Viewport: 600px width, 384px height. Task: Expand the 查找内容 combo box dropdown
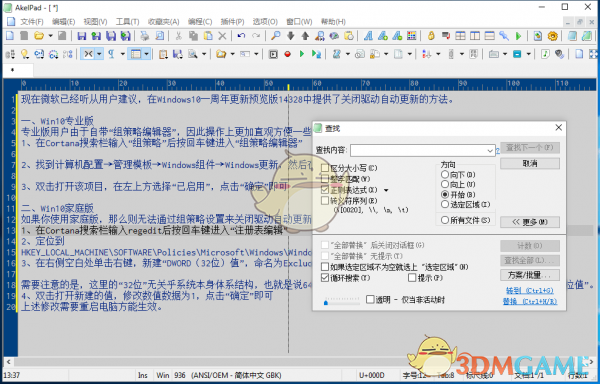click(490, 151)
